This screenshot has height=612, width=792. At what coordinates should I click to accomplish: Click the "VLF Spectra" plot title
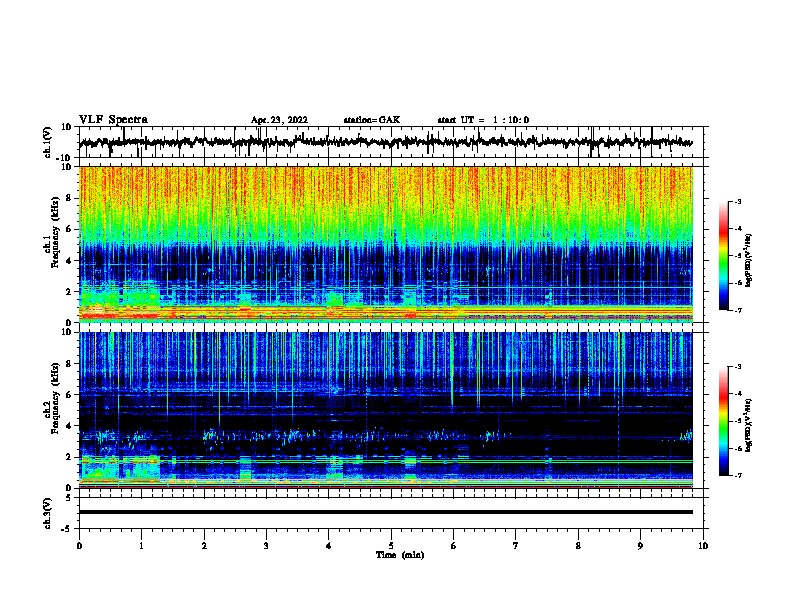pyautogui.click(x=114, y=120)
